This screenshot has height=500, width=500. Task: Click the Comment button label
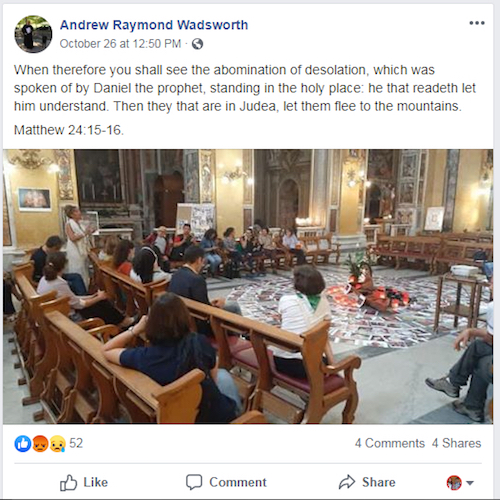point(238,482)
